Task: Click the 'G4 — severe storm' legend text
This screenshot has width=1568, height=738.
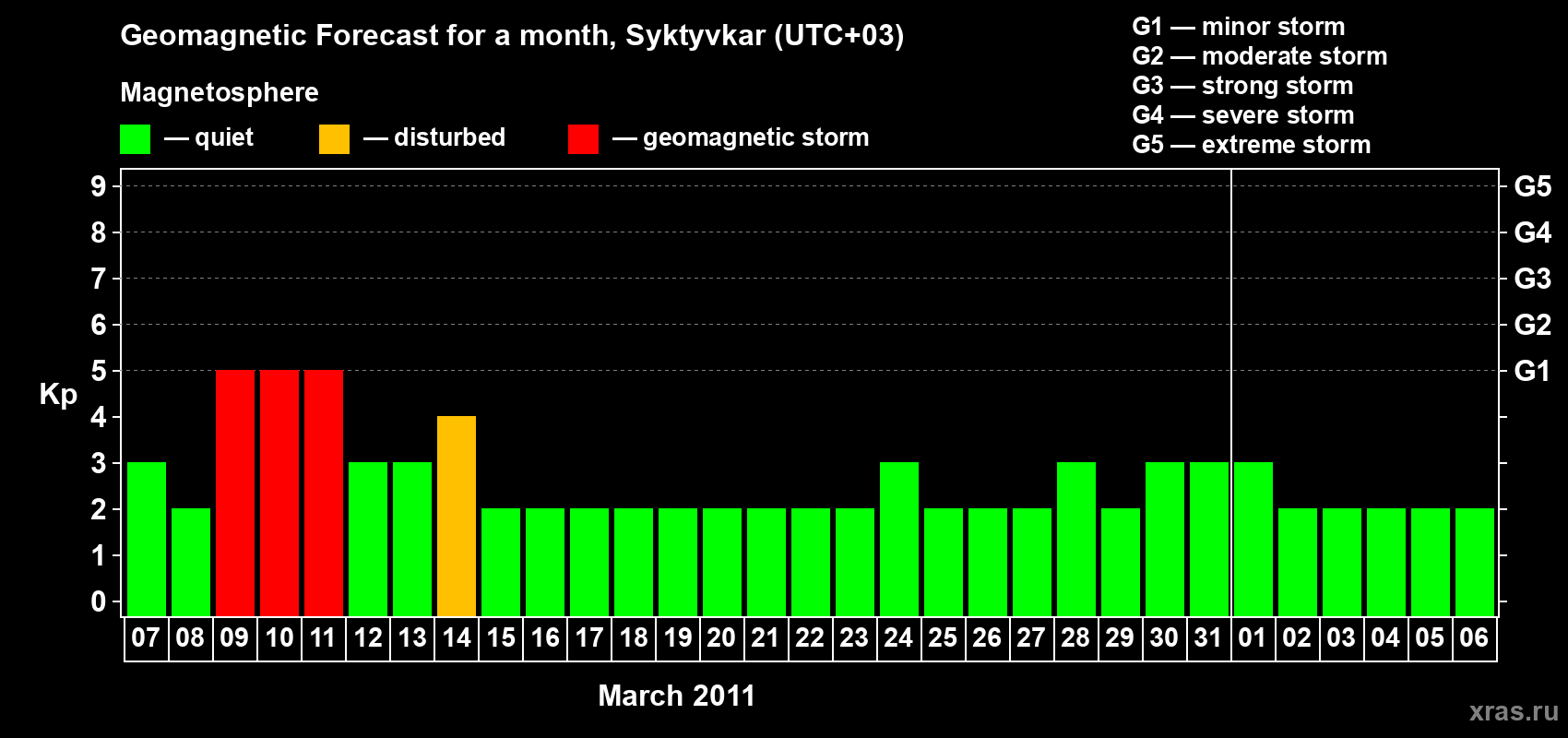Action: [x=1243, y=115]
